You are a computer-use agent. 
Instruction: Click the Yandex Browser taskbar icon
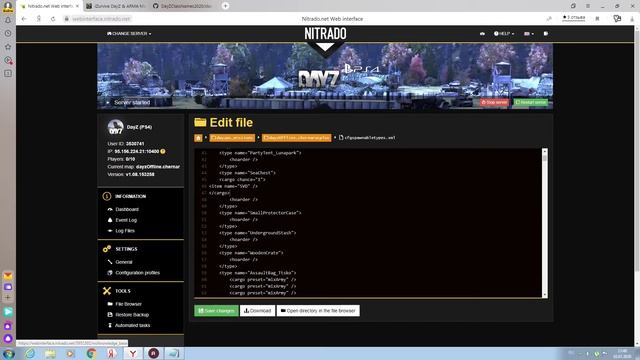click(133, 353)
